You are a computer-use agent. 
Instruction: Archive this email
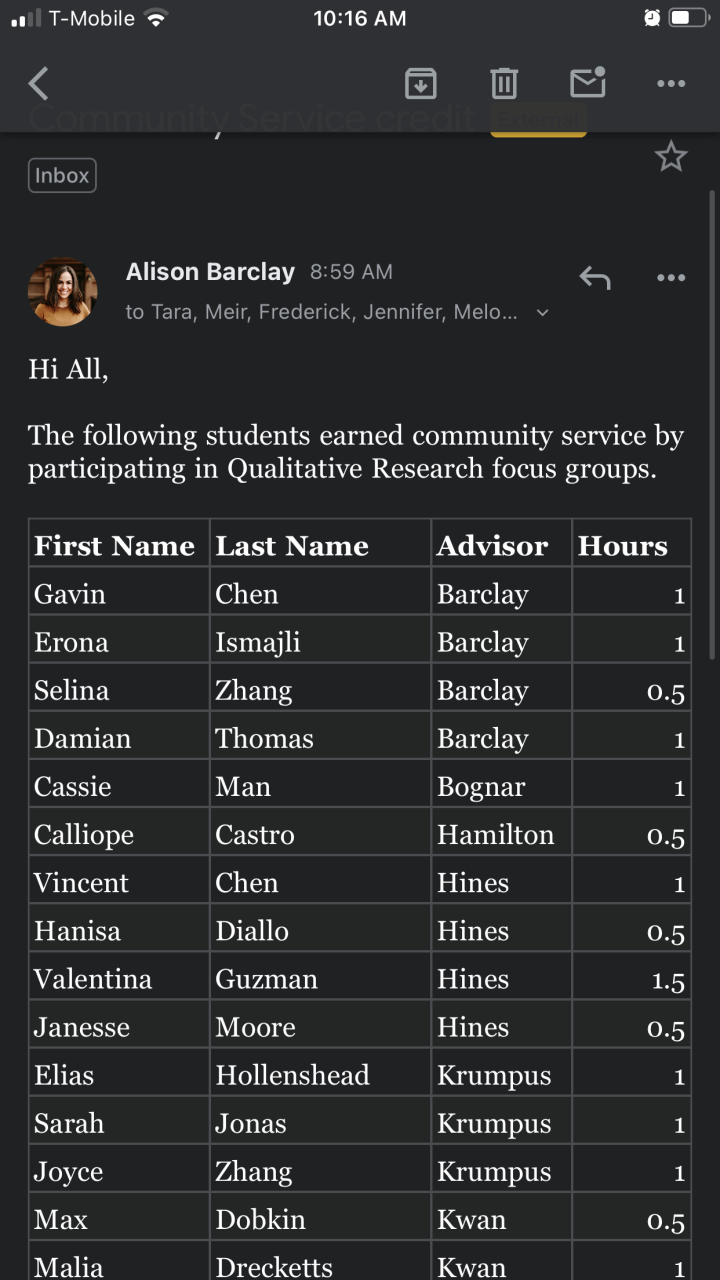coord(421,84)
